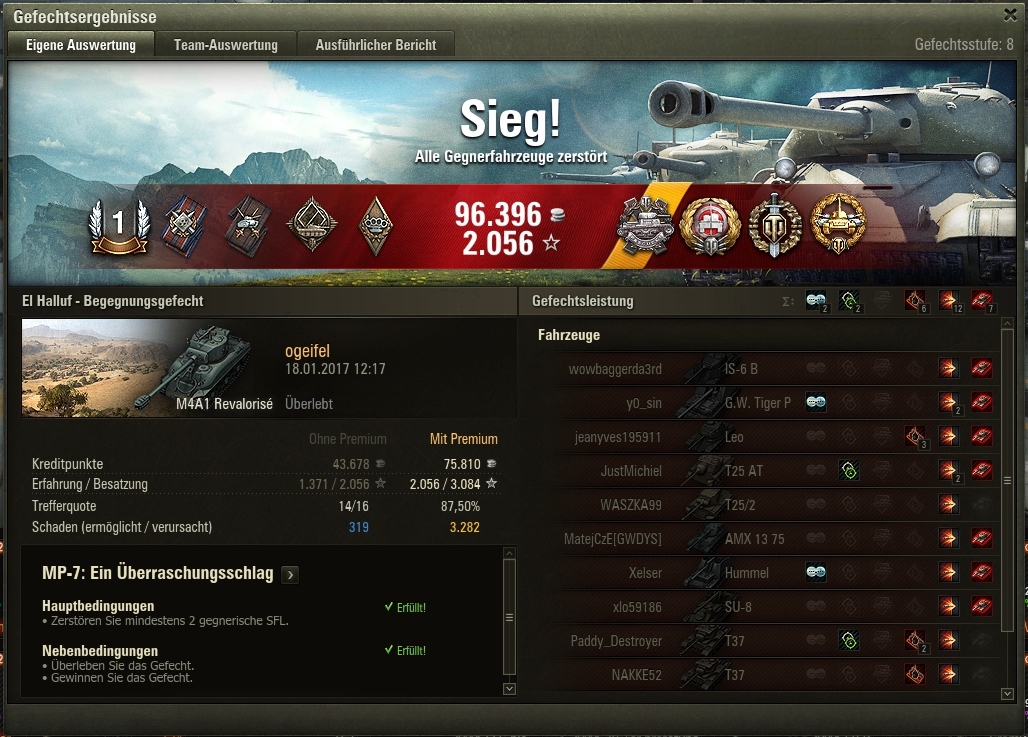Viewport: 1028px width, 737px height.
Task: Click the green track-damage icon for JustMichiel
Action: pos(848,470)
